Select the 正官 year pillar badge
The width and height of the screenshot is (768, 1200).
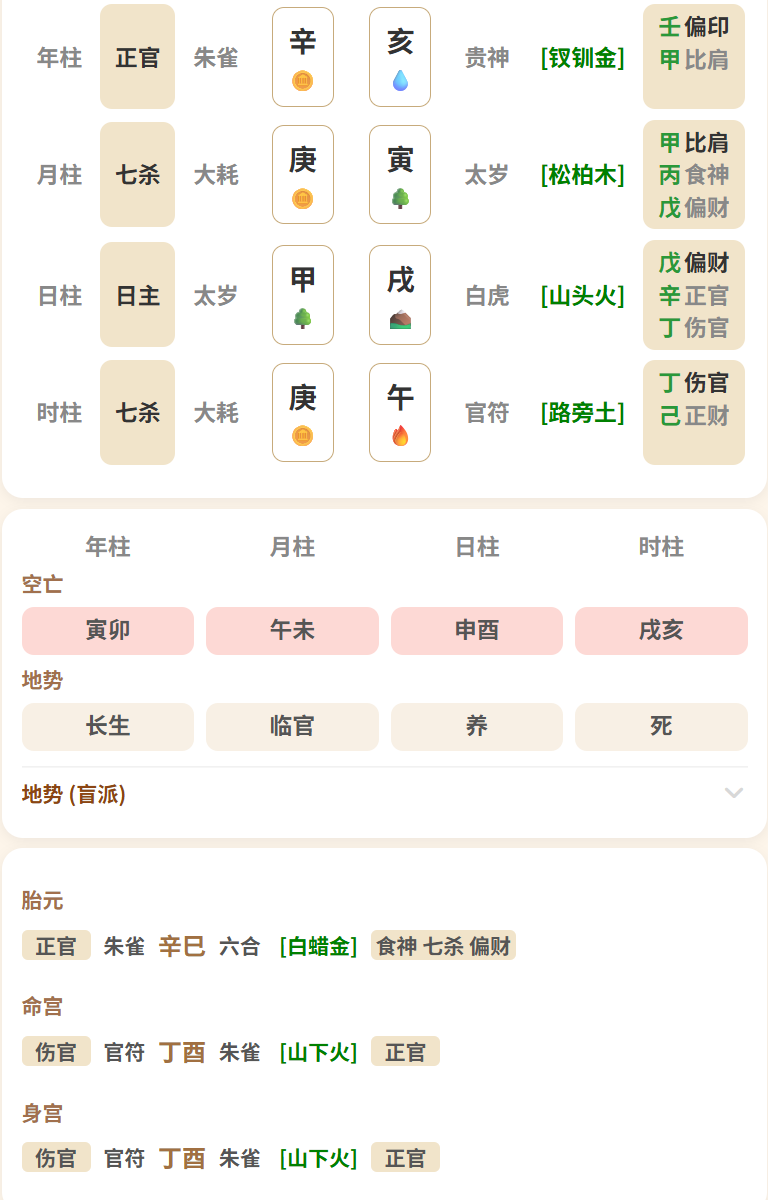click(137, 57)
